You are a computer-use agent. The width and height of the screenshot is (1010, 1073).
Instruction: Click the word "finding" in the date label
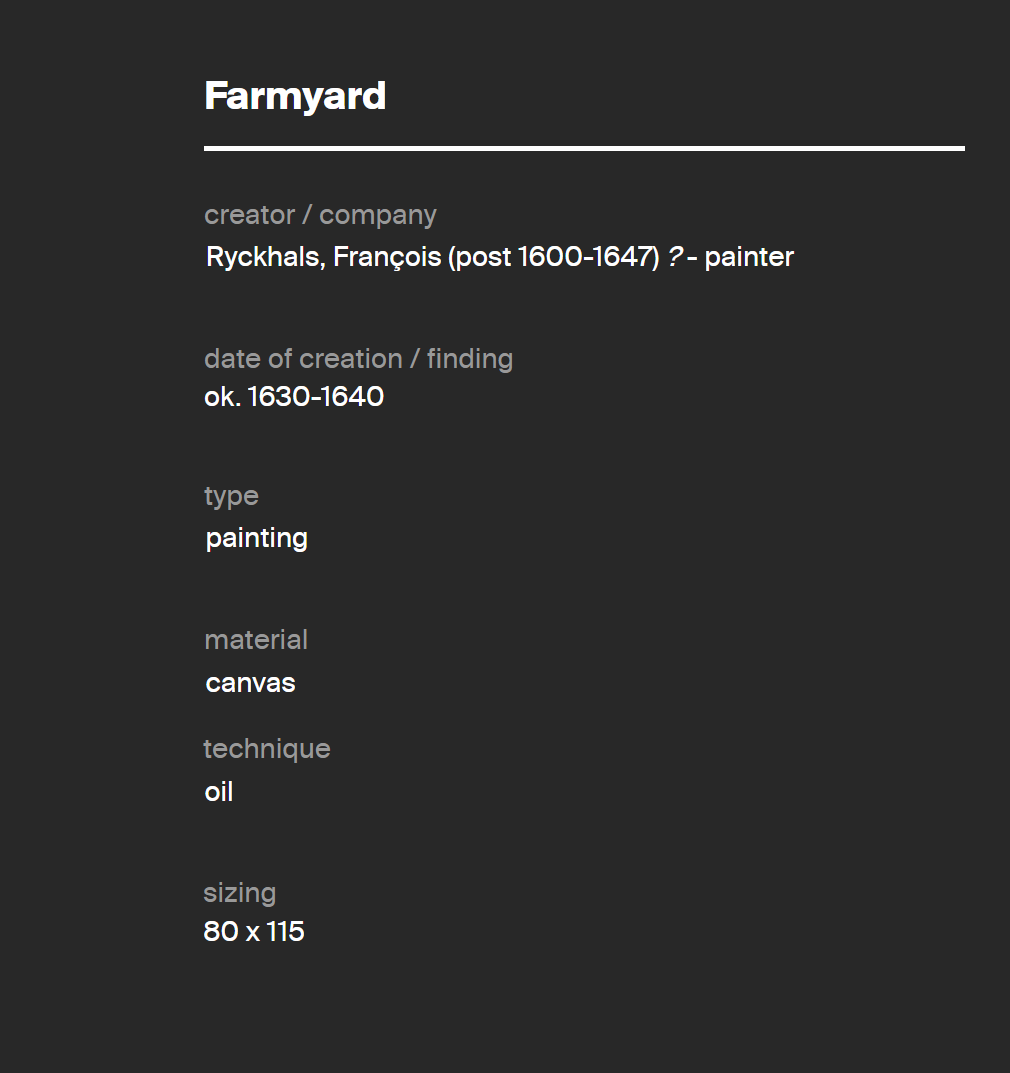[x=470, y=359]
